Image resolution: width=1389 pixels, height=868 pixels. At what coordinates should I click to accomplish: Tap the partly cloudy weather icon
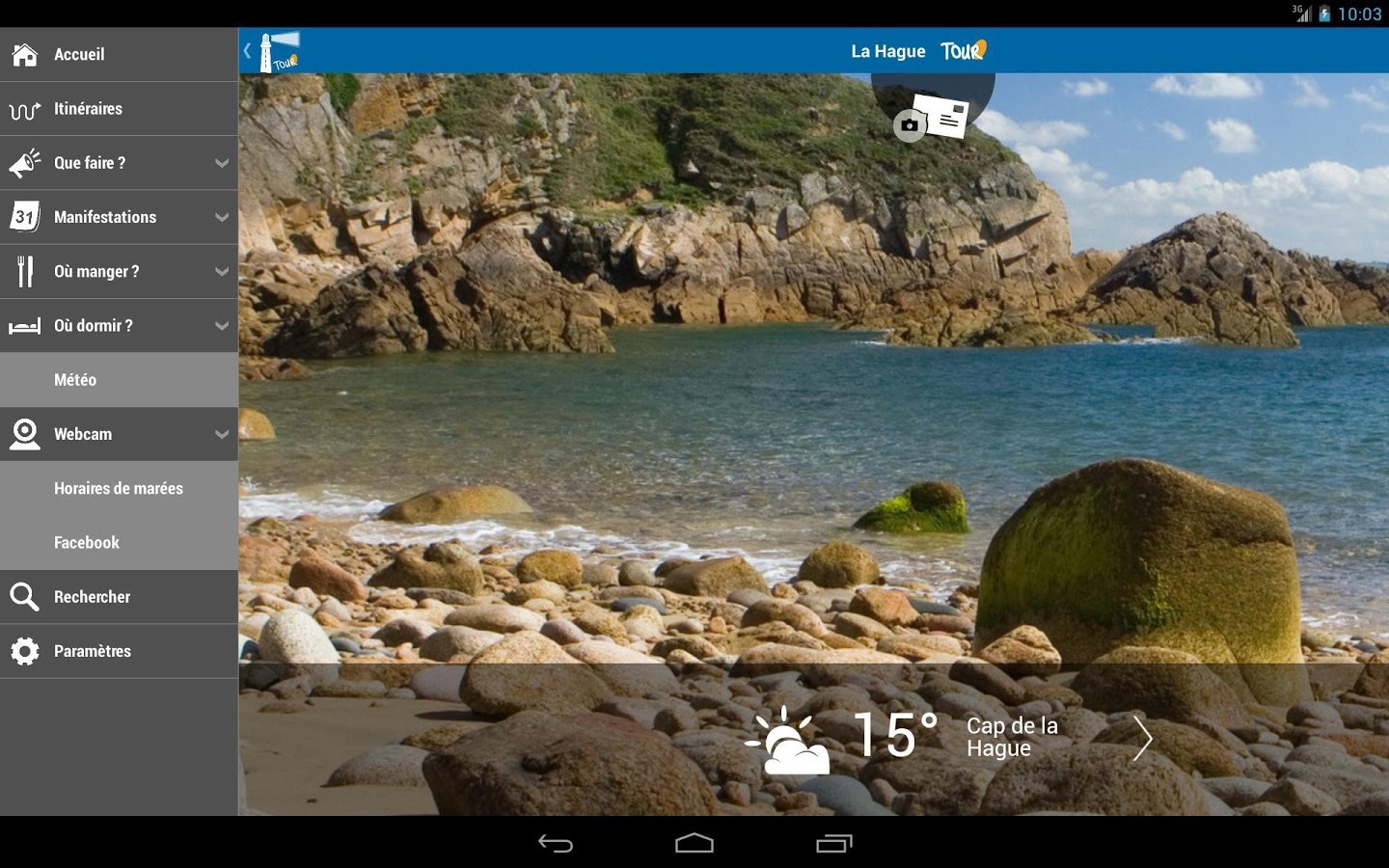(788, 740)
